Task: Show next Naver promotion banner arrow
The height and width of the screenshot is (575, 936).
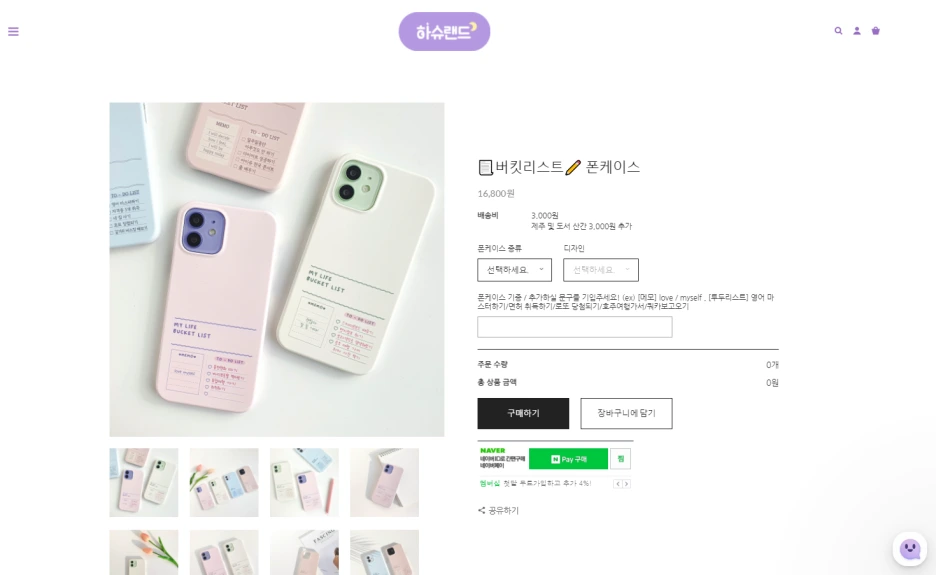Action: tap(626, 484)
